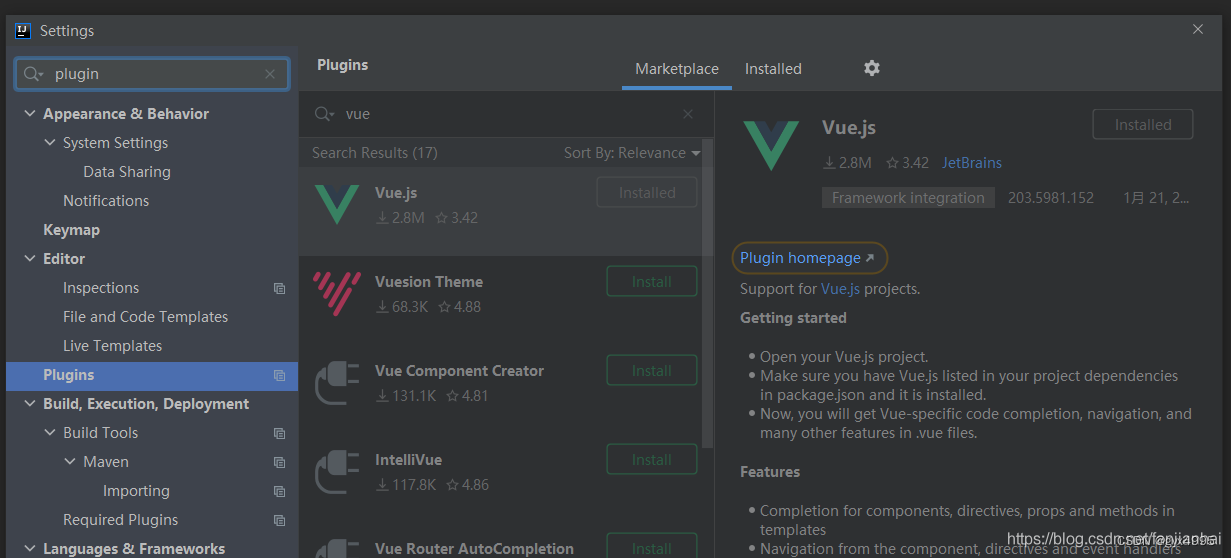1231x558 pixels.
Task: Click Installed button in plugin details
Action: tap(1143, 125)
